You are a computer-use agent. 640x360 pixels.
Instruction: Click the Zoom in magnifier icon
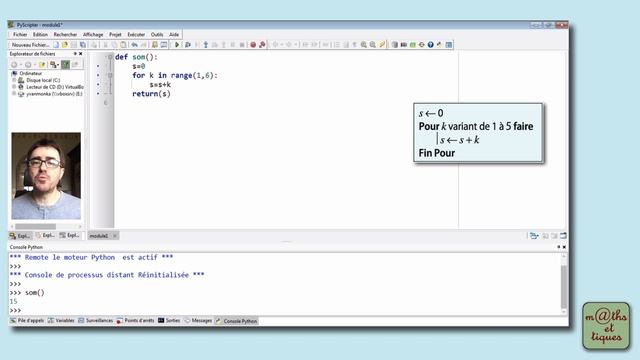point(364,45)
